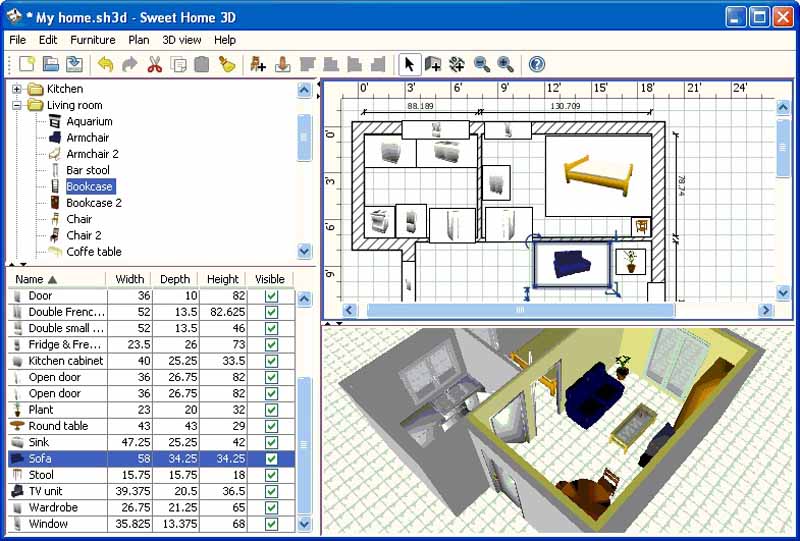Click the Align on left icon
Viewport: 800px width, 541px height.
tap(355, 64)
